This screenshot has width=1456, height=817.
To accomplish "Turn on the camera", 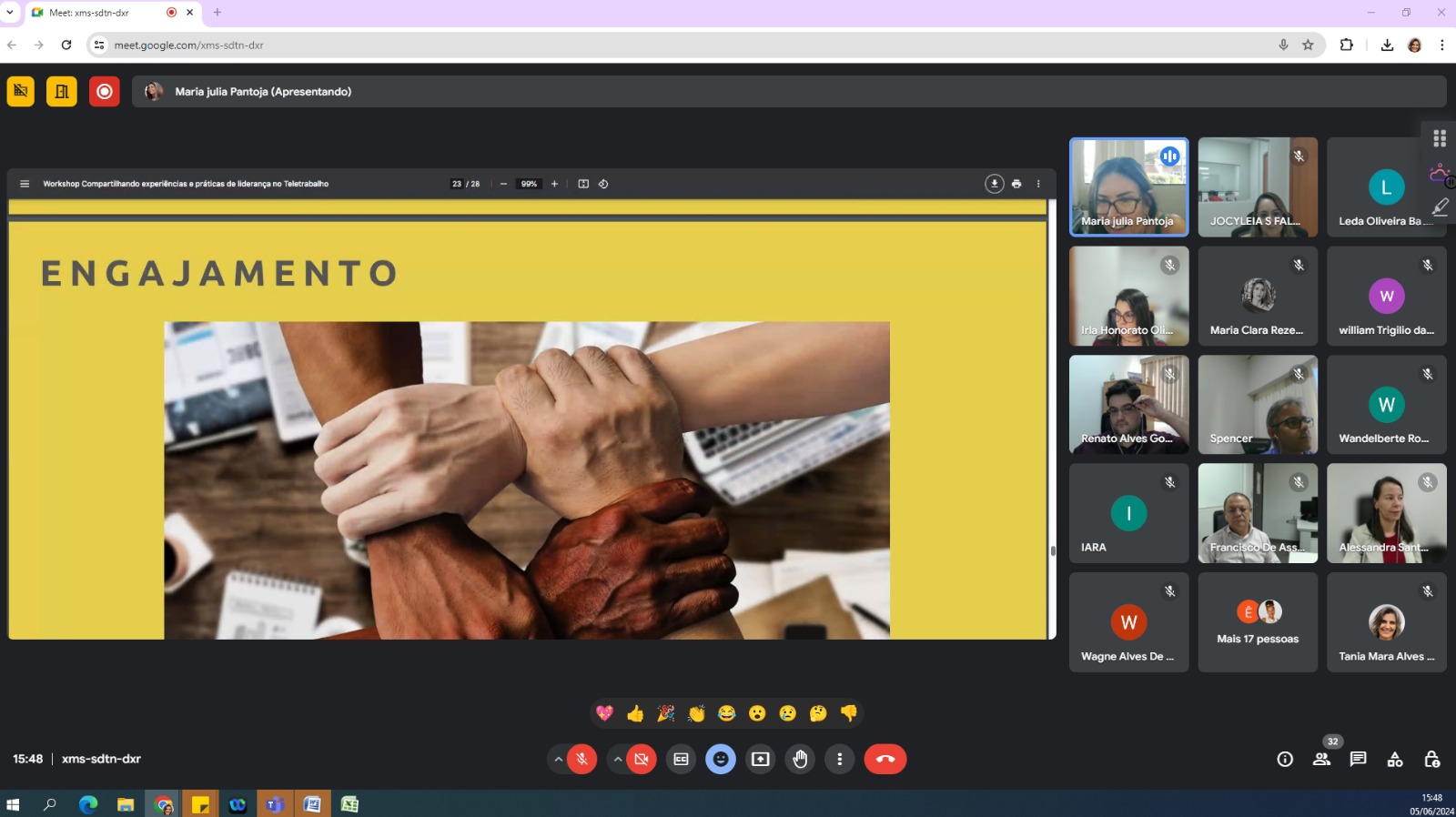I will 642,759.
